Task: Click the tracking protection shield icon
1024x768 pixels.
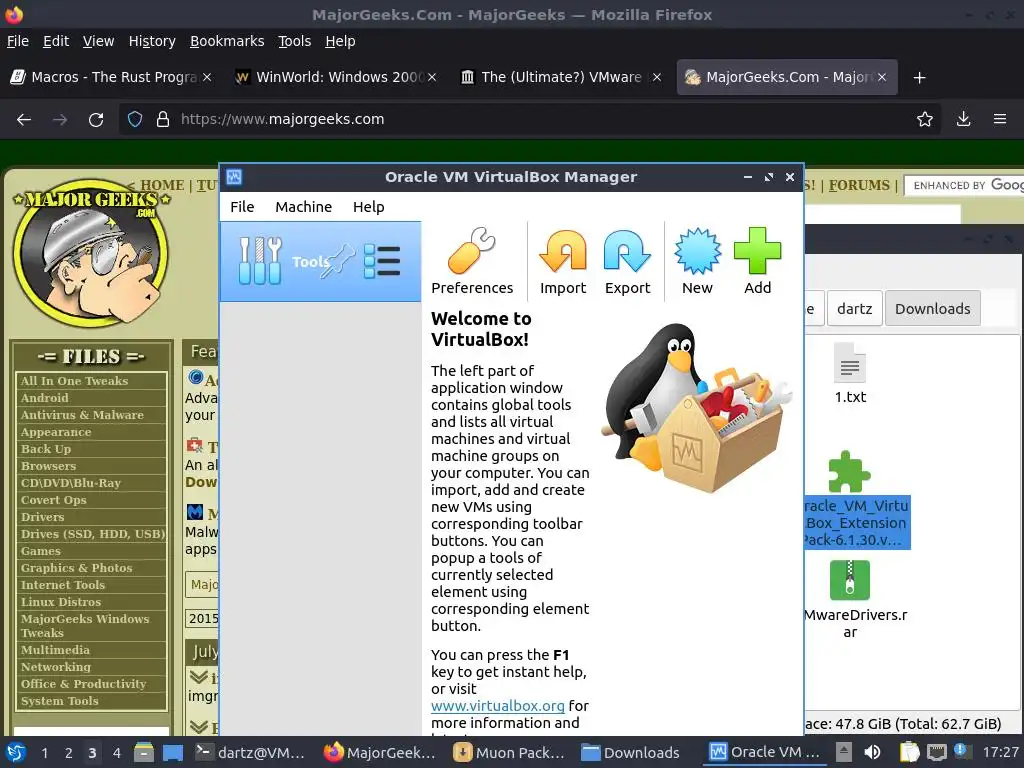Action: coord(135,120)
